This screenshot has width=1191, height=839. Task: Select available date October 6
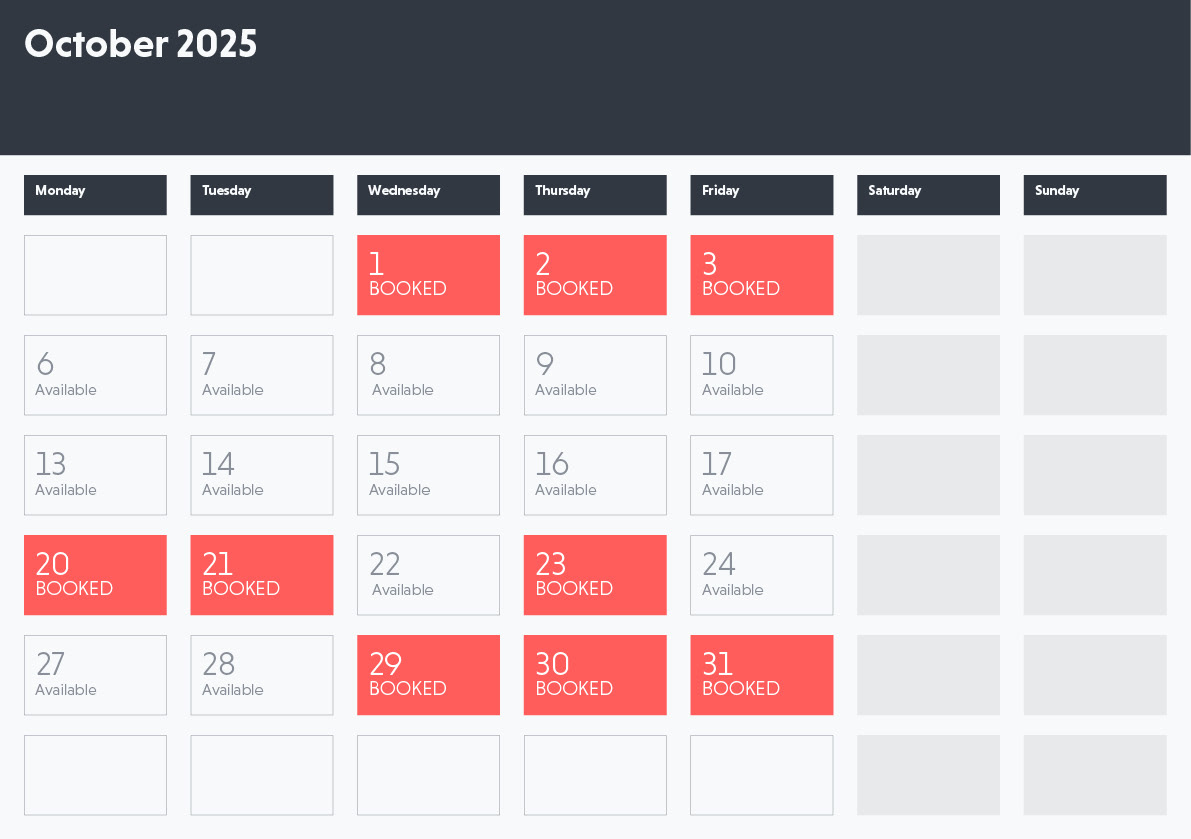click(x=95, y=375)
